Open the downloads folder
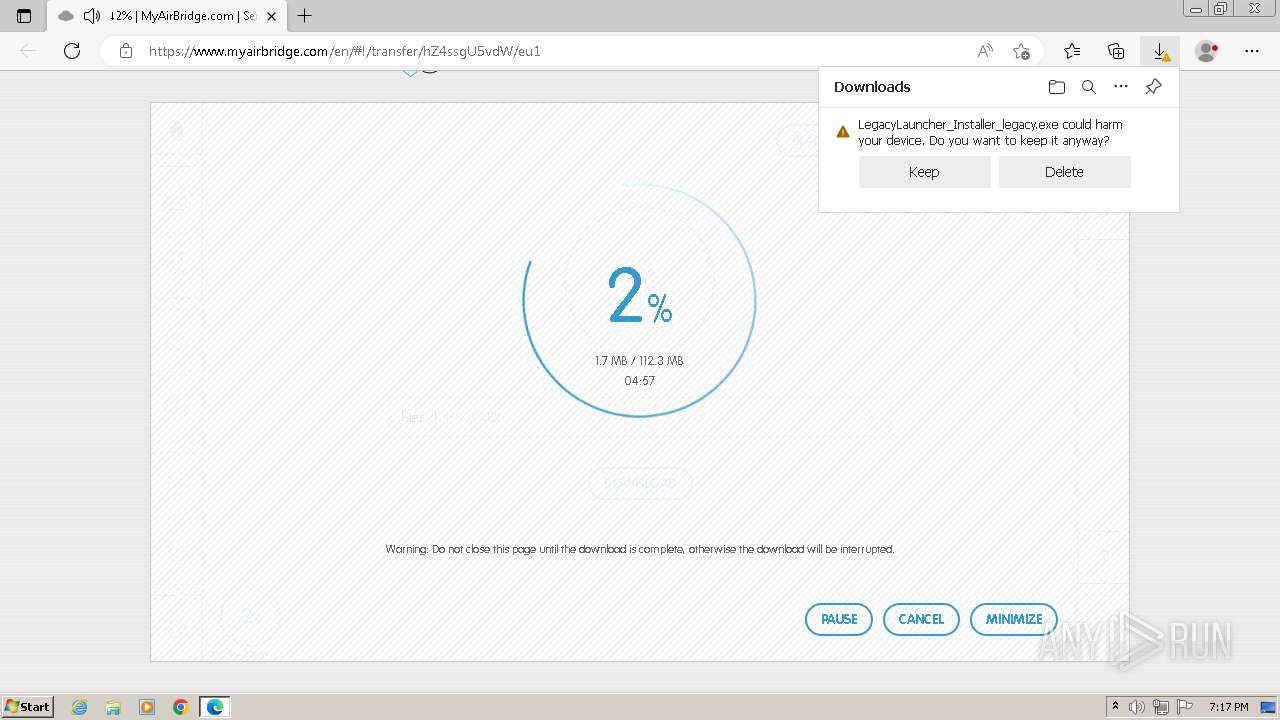 (x=1057, y=87)
